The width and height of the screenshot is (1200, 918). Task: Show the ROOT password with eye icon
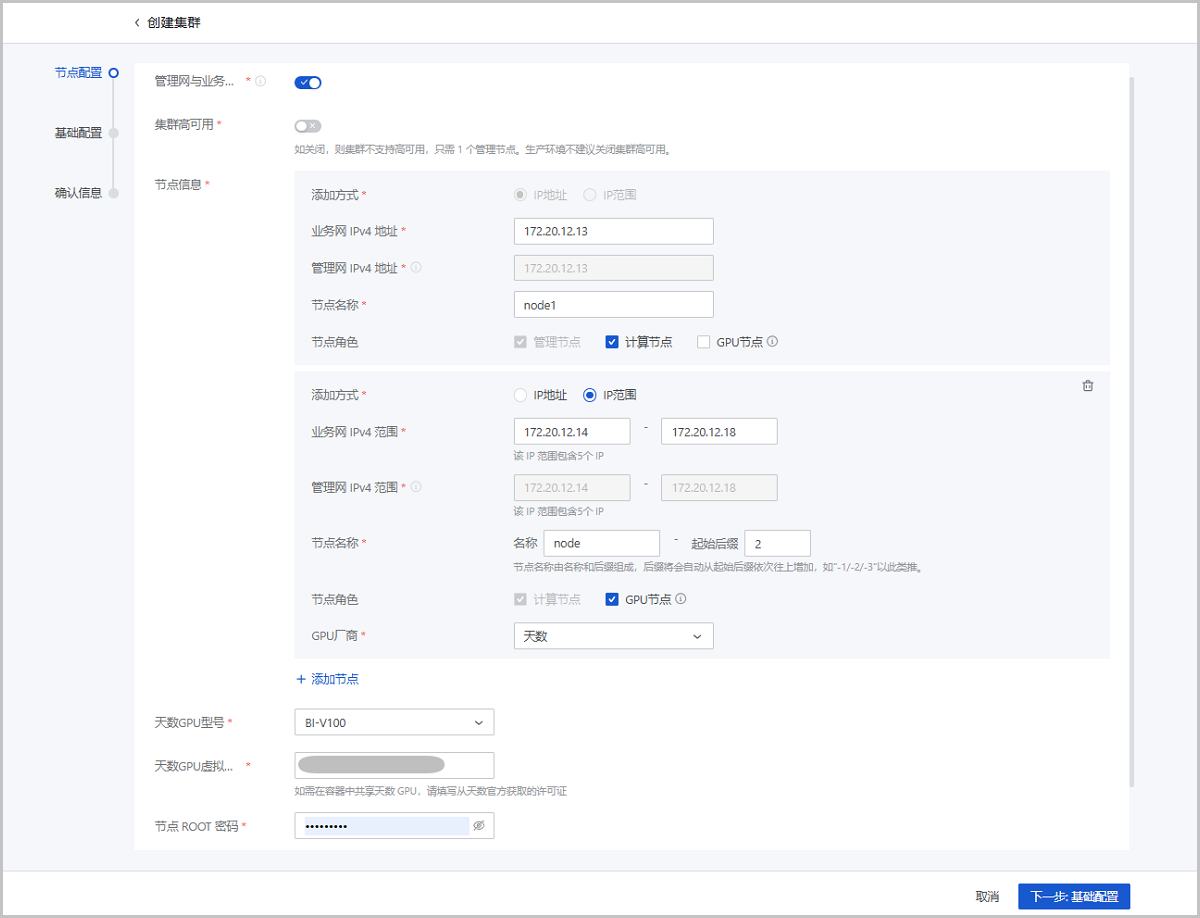(x=478, y=826)
